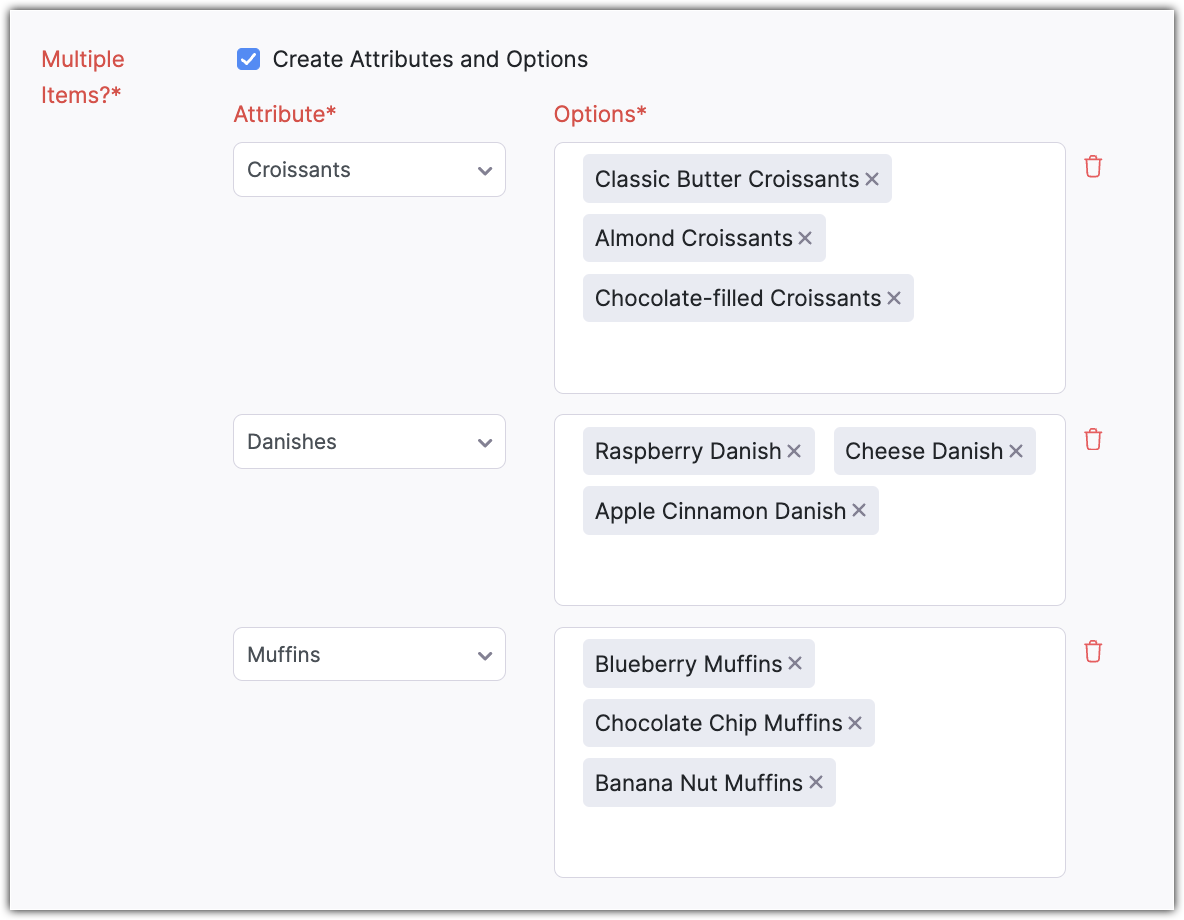Image resolution: width=1184 pixels, height=920 pixels.
Task: Open the Croissants attribute dropdown
Action: pos(369,170)
